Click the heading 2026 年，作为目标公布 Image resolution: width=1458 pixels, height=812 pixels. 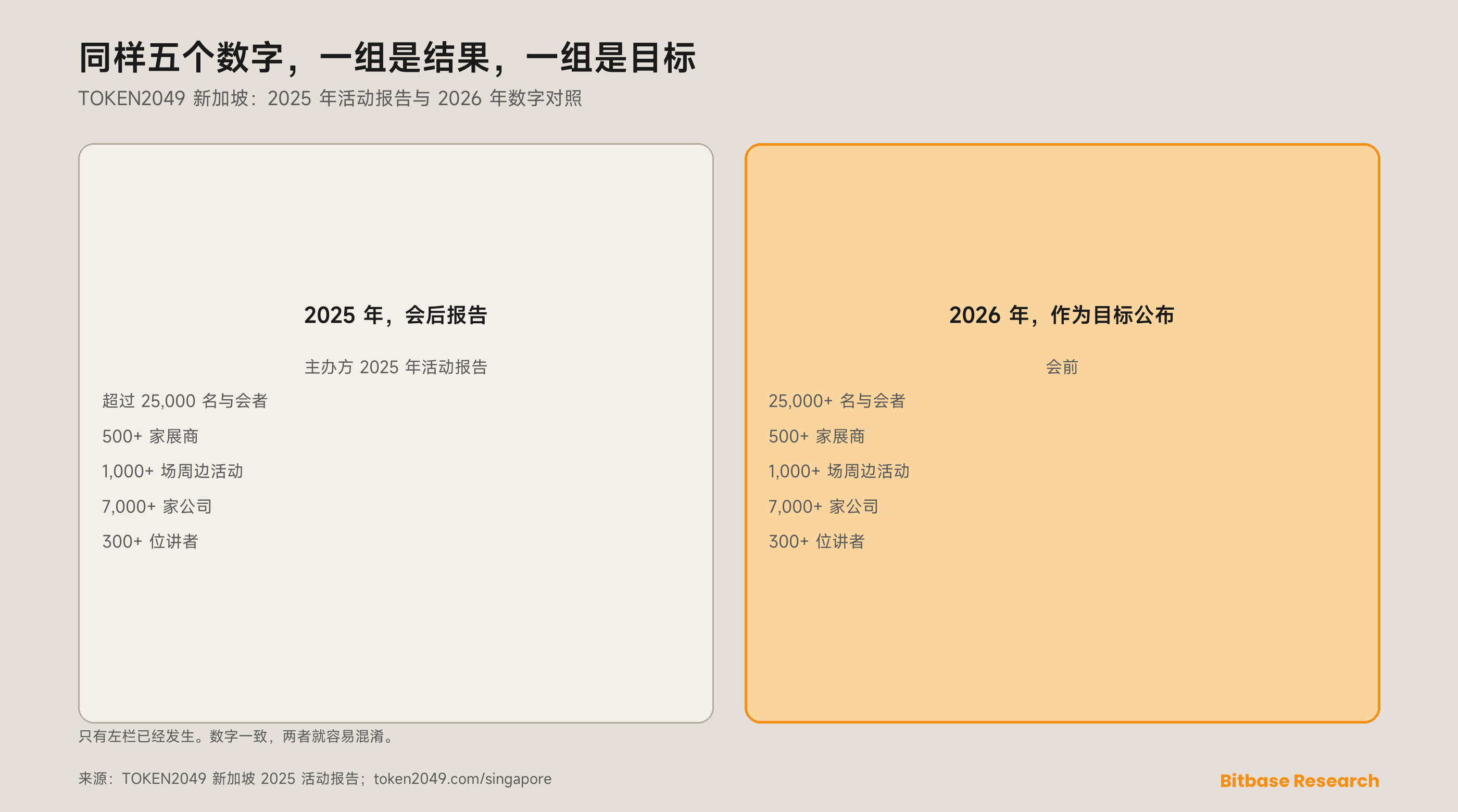pyautogui.click(x=1062, y=315)
